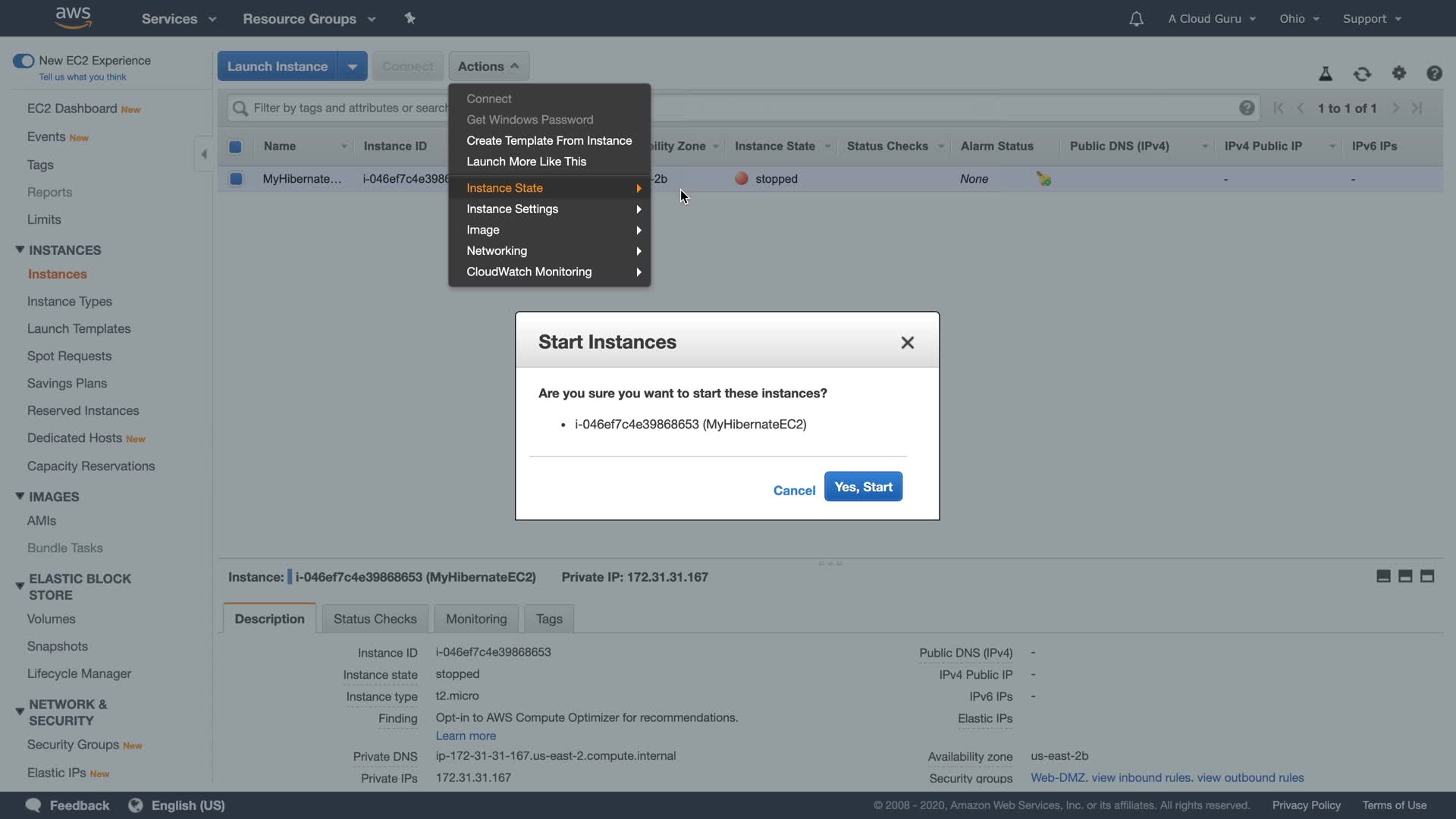1456x819 pixels.
Task: Uncheck the select-all instances header checkbox
Action: pos(235,146)
